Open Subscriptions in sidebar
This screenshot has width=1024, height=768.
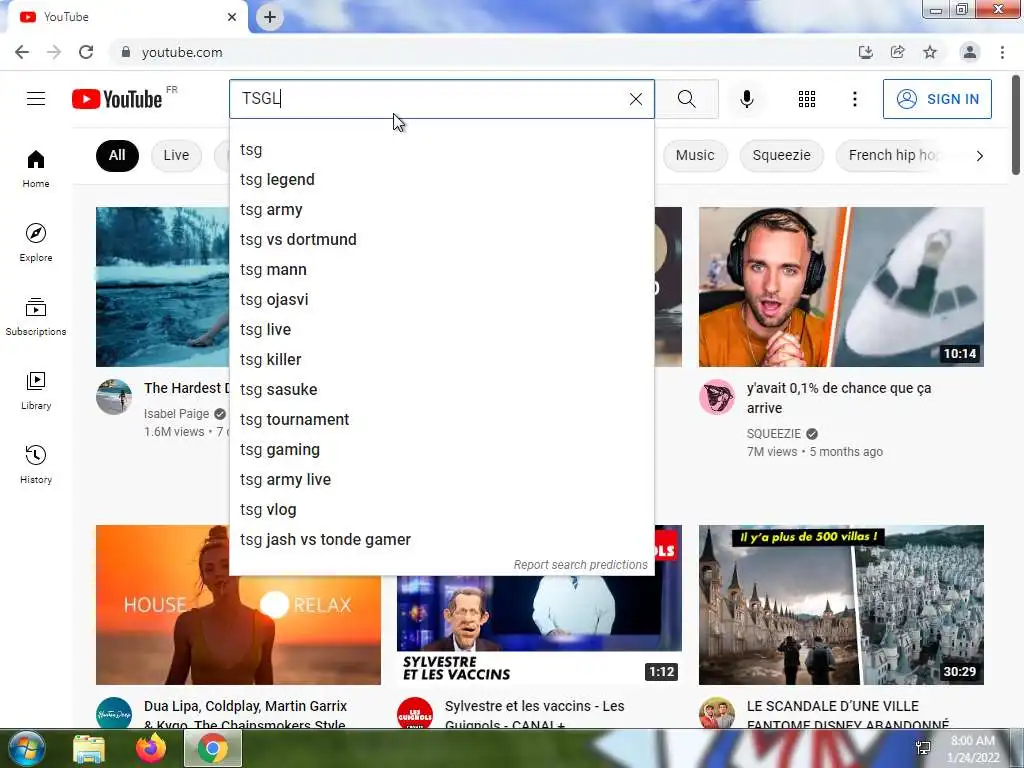(36, 317)
